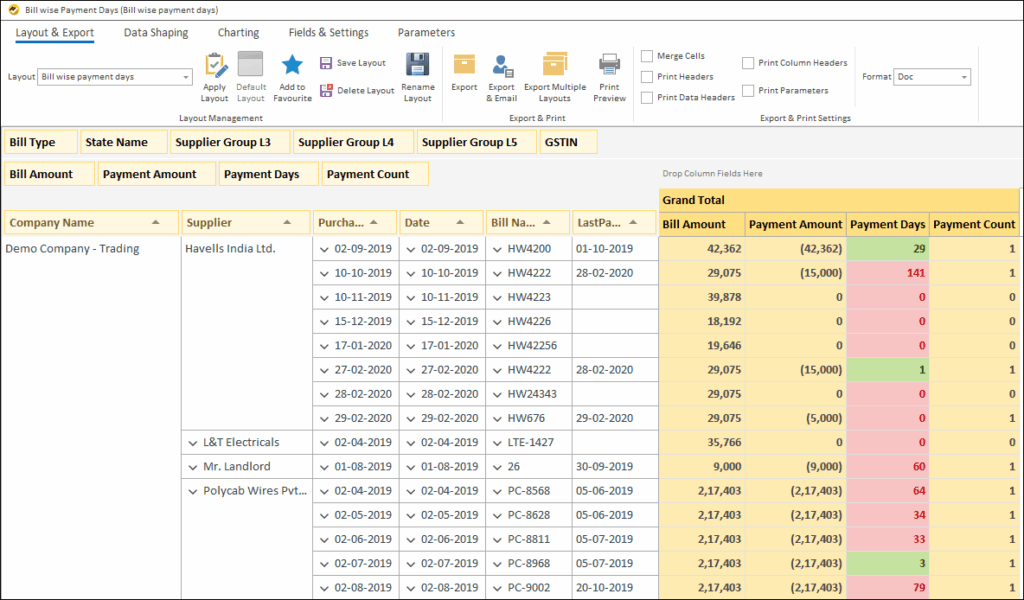Enable Print Parameters checkbox
Image resolution: width=1024 pixels, height=600 pixels.
click(747, 91)
